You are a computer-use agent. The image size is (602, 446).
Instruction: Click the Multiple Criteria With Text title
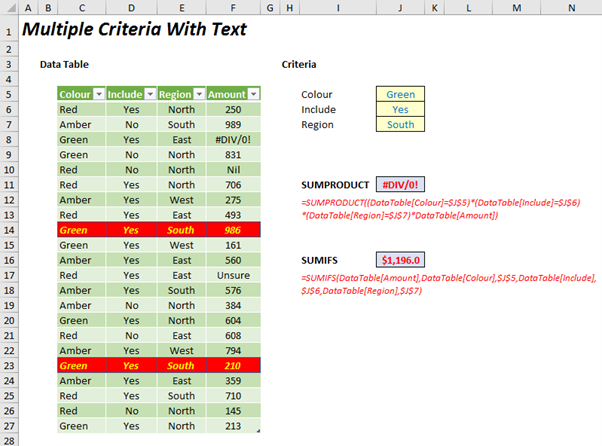(134, 30)
